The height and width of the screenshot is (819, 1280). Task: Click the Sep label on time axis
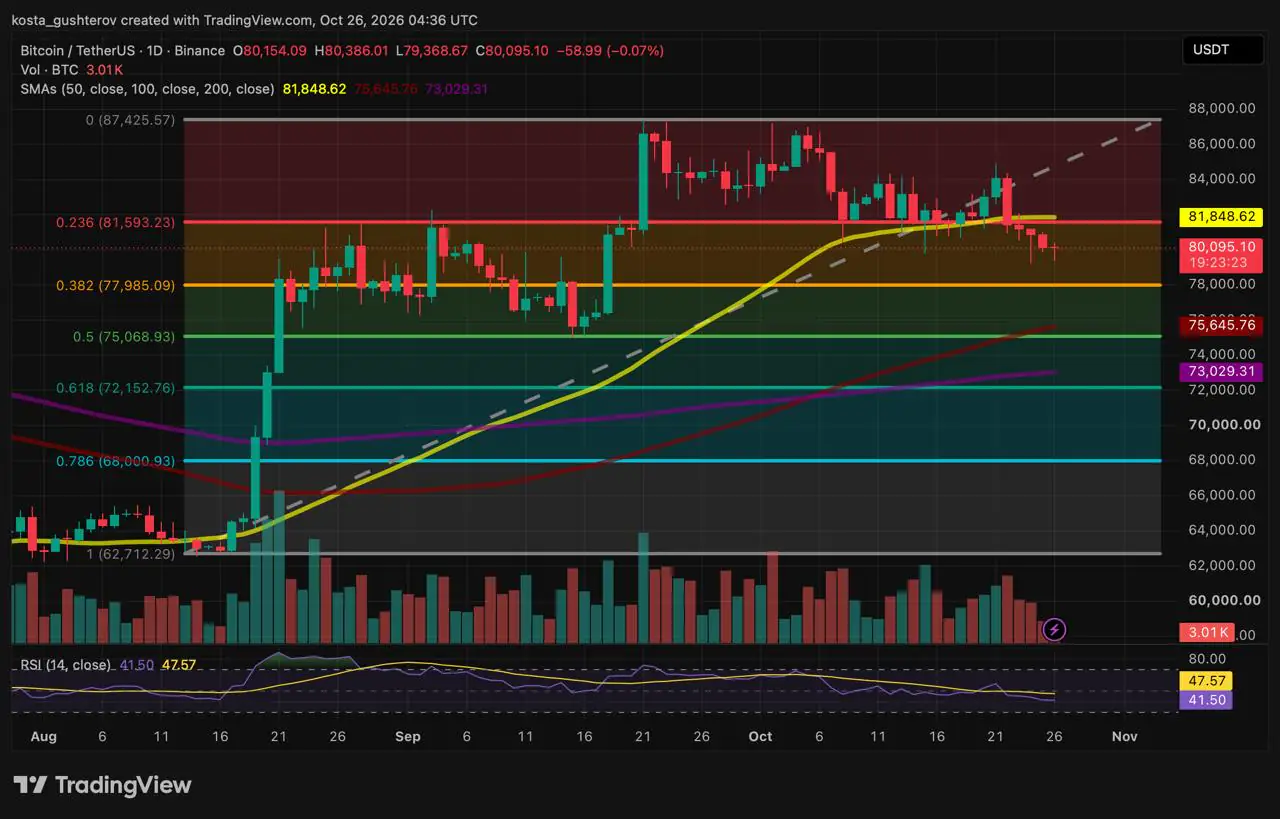pyautogui.click(x=408, y=736)
